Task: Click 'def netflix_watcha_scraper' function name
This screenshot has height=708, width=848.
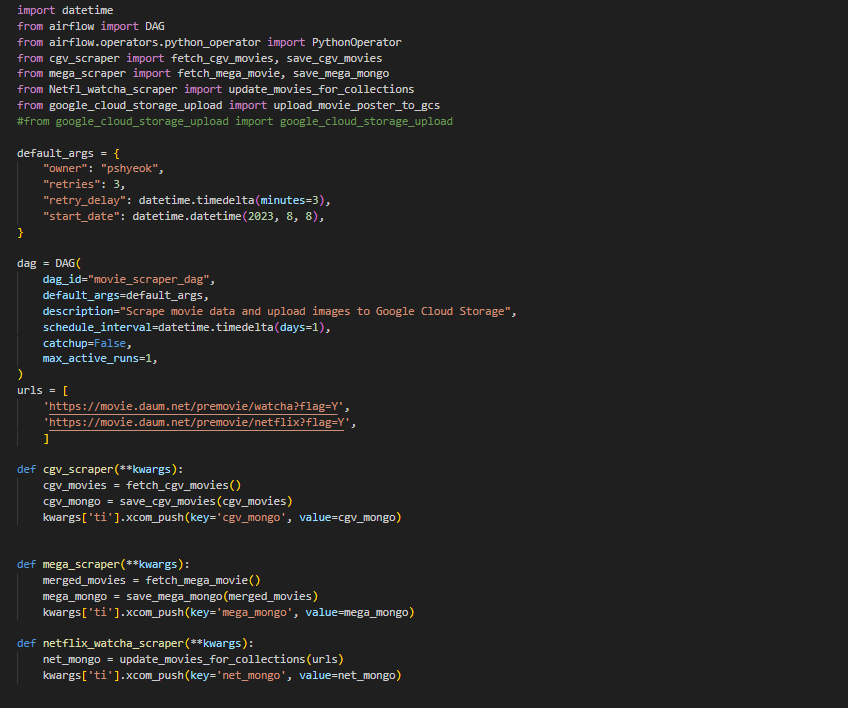Action: tap(113, 643)
